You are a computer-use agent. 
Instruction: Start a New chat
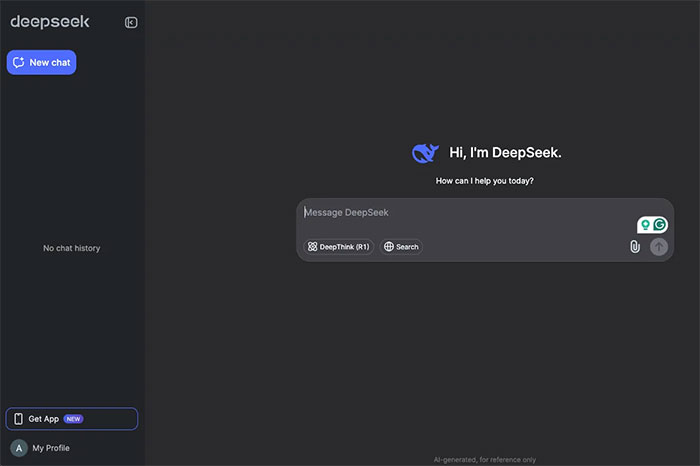[41, 62]
